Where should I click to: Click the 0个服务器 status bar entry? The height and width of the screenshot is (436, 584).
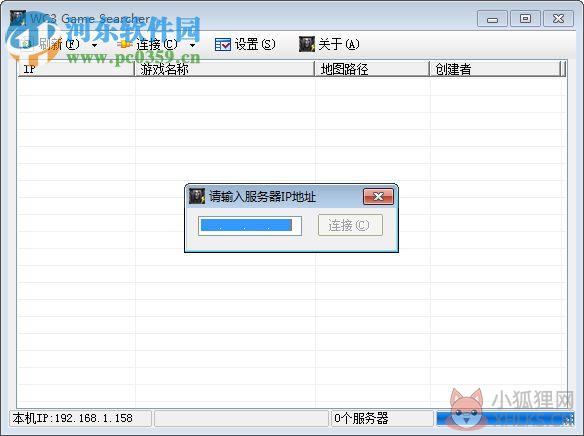[x=361, y=419]
